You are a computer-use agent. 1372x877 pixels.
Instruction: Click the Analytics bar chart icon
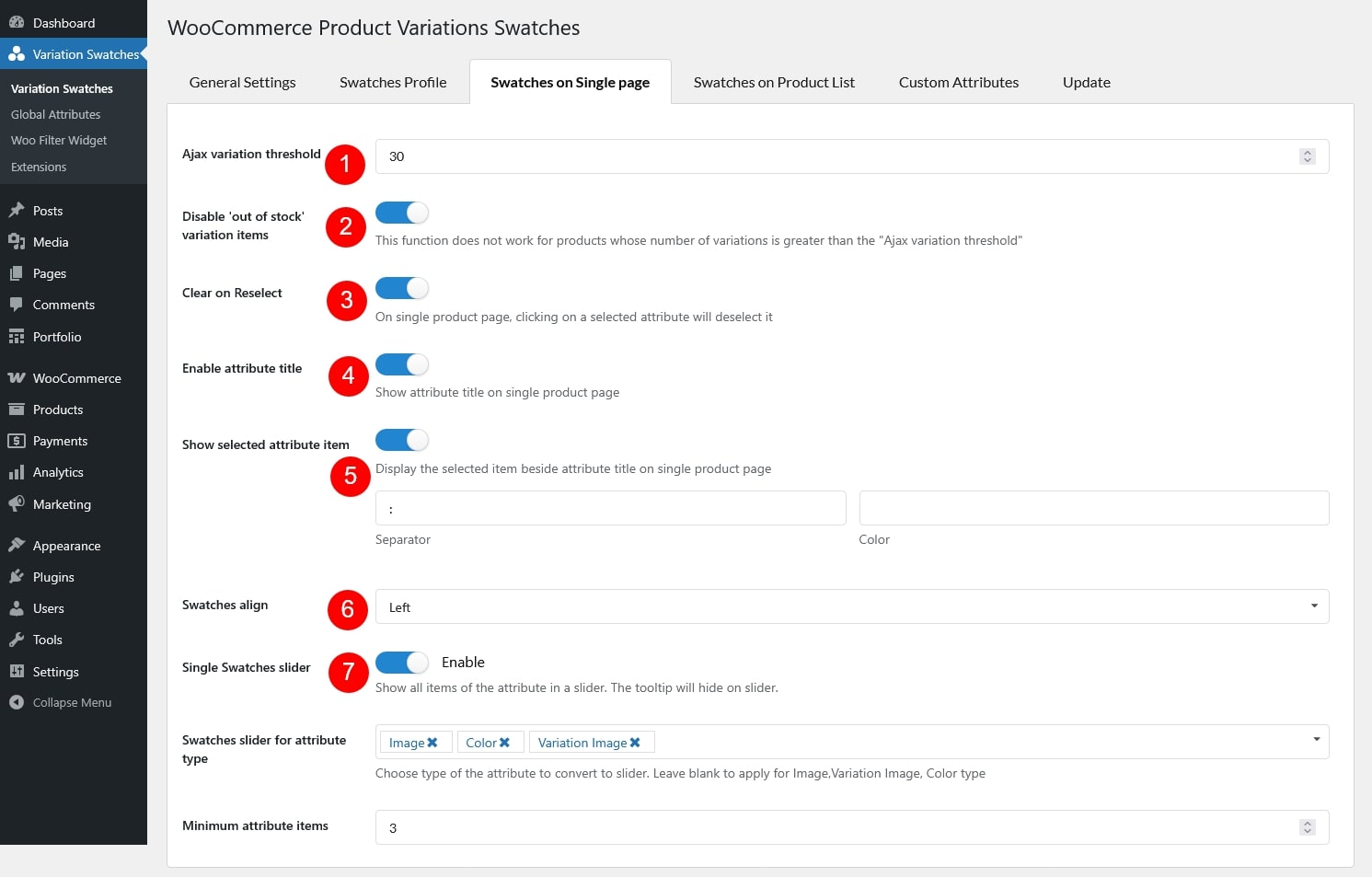tap(17, 472)
